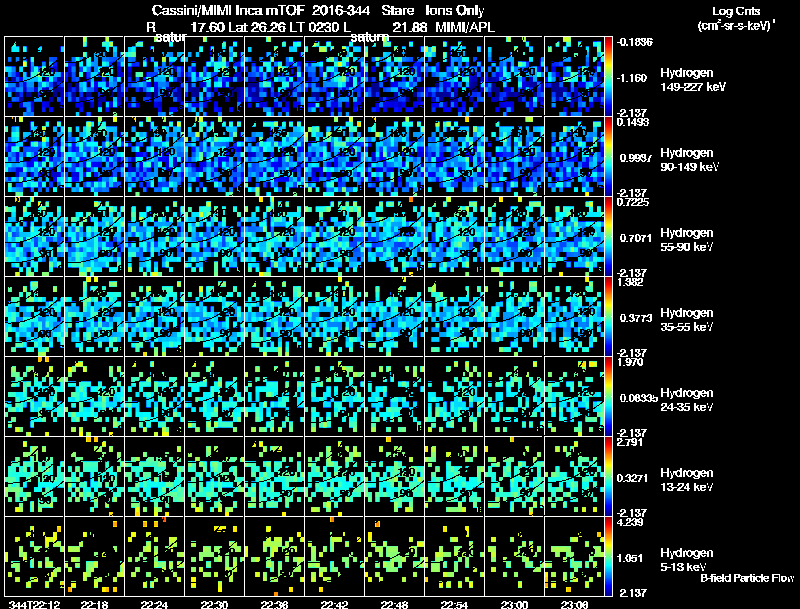
Task: Open the 5-13 keV image panel at 22:24
Action: [x=154, y=556]
